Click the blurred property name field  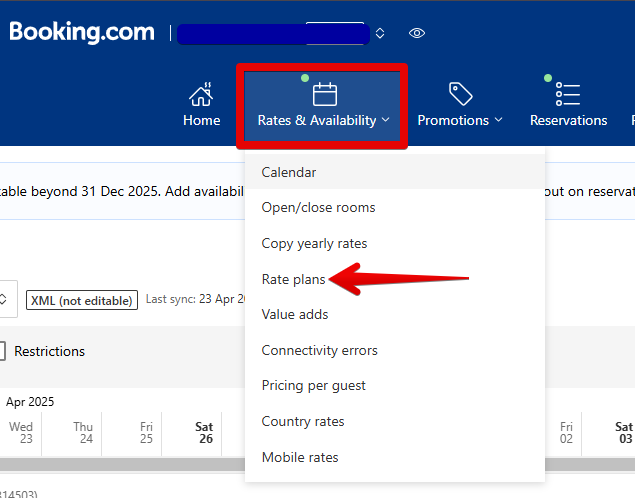273,34
